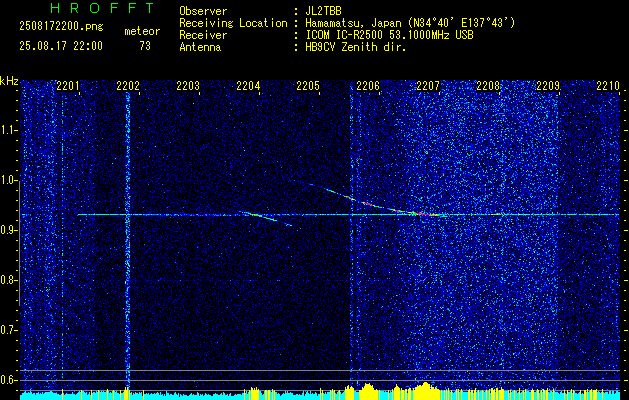Click the 2206 time marker

368,86
